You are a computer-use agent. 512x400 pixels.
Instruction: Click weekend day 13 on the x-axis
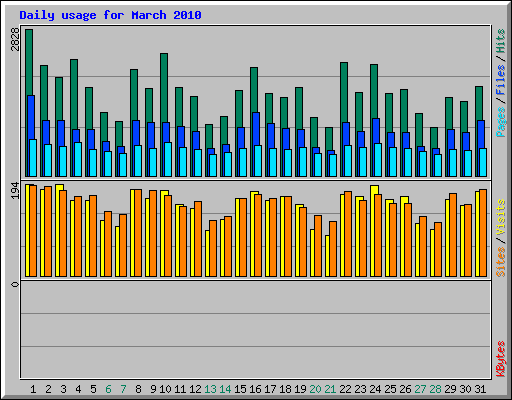pyautogui.click(x=210, y=389)
